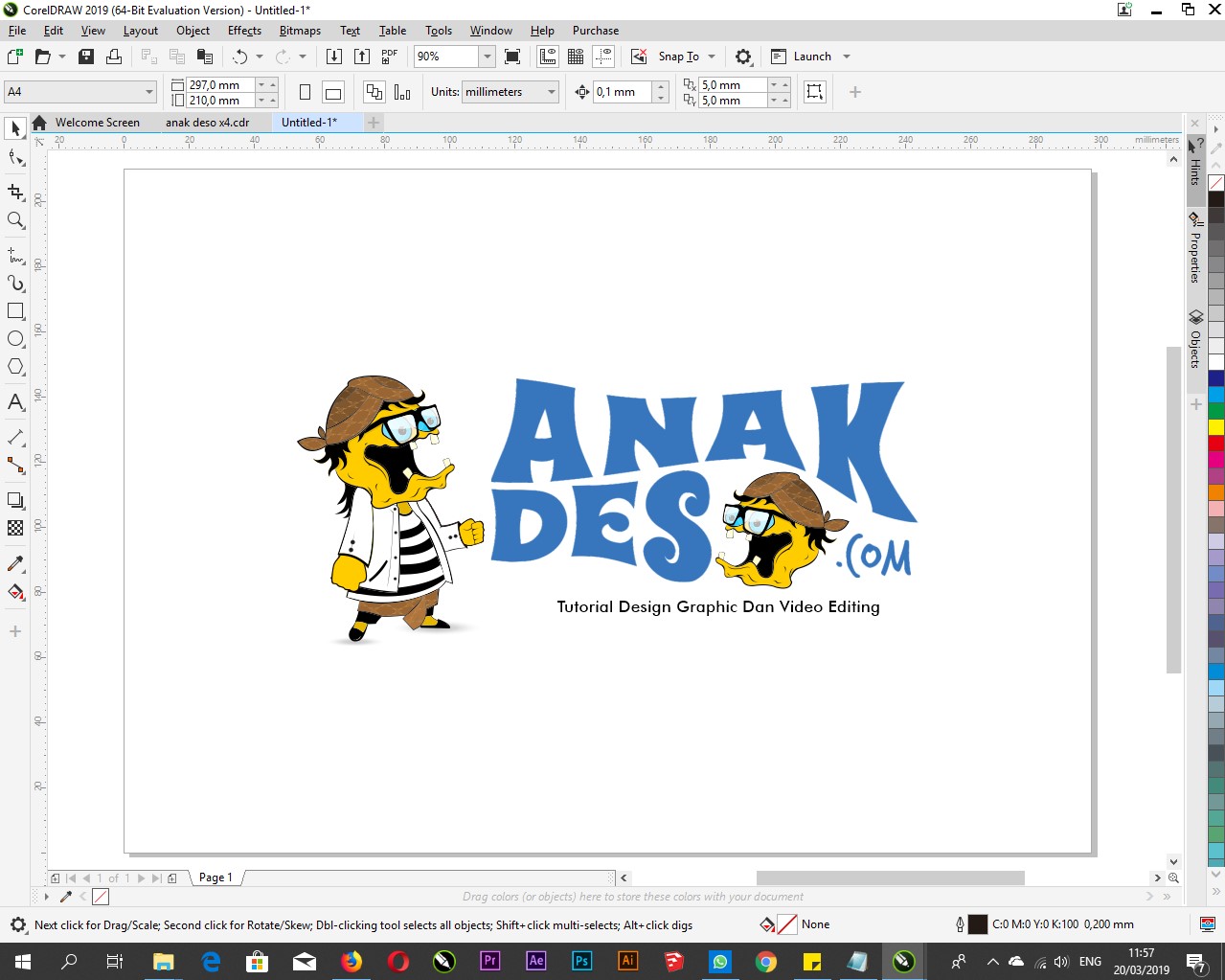Click the Open folder icon
This screenshot has width=1225, height=980.
point(42,57)
